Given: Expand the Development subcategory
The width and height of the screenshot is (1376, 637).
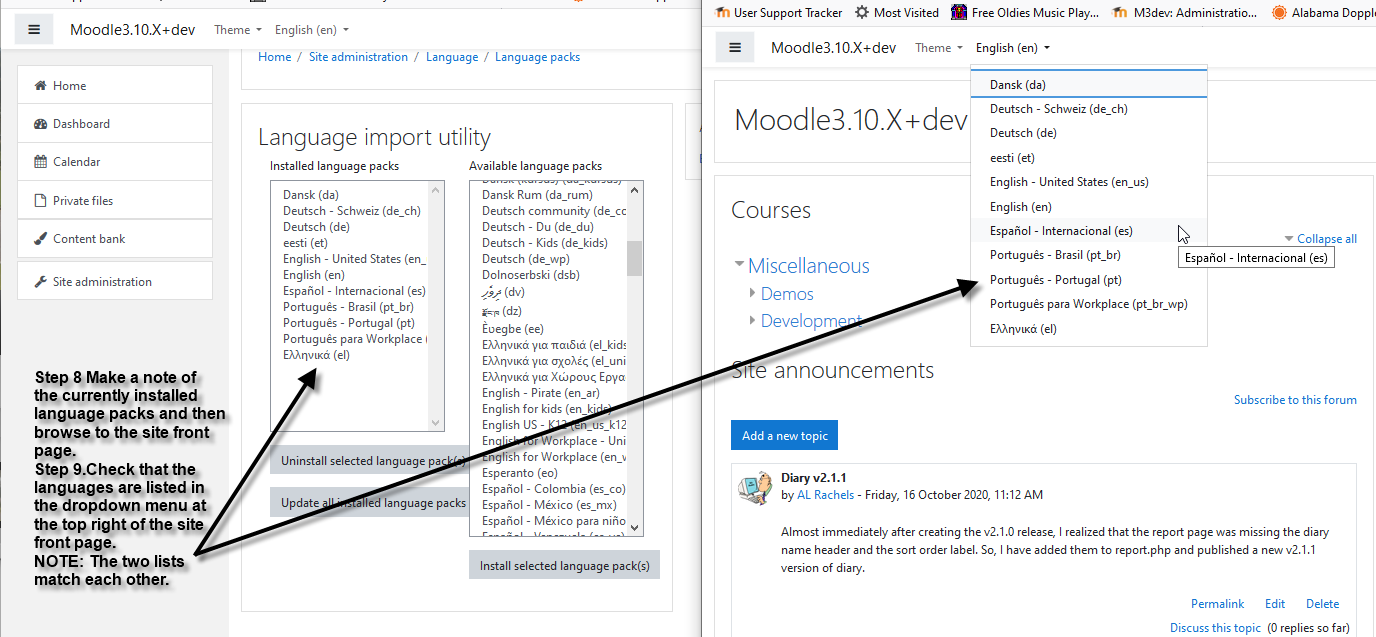Looking at the screenshot, I should [x=752, y=321].
